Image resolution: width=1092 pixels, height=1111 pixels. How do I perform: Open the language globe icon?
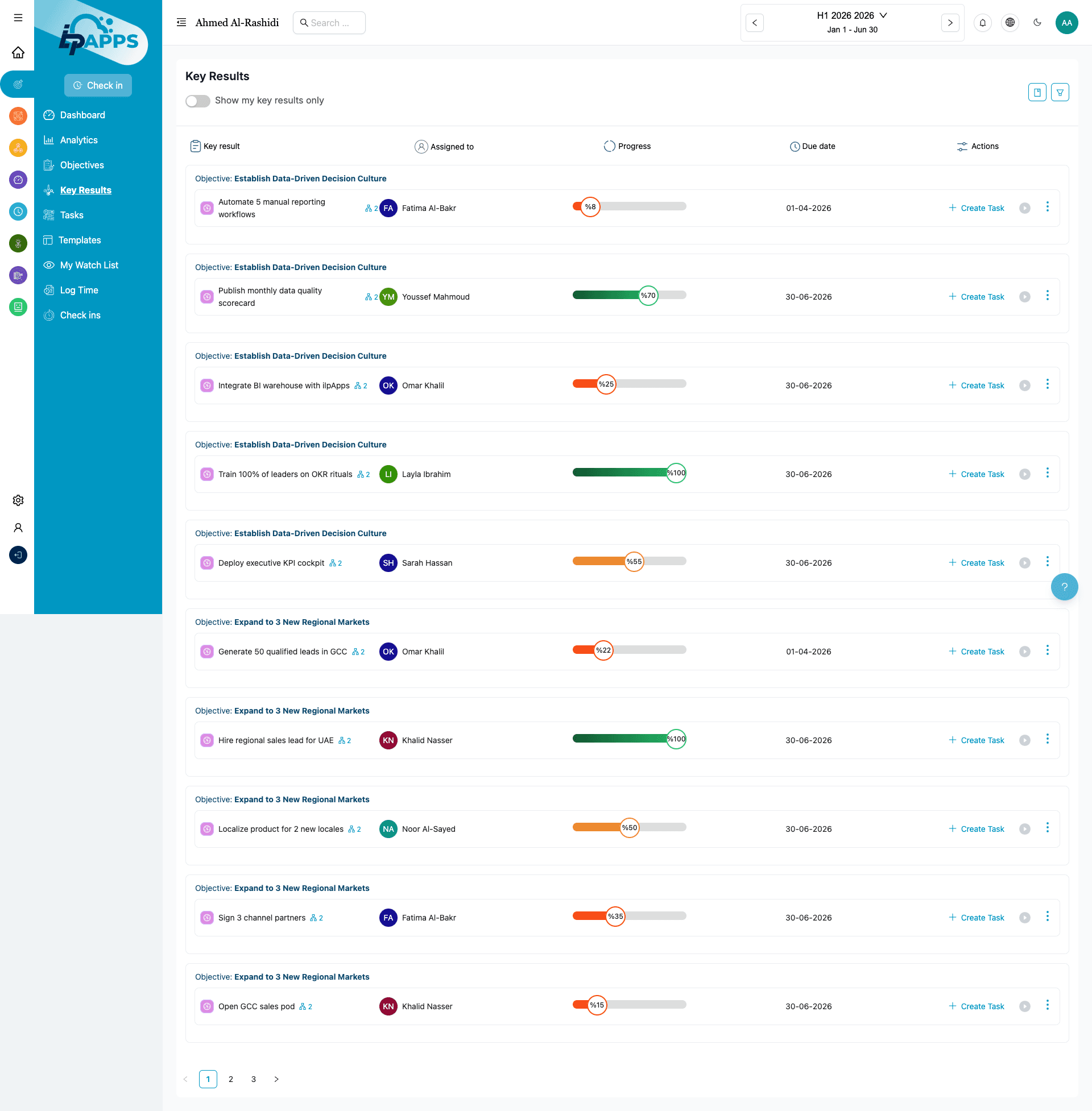(1010, 23)
